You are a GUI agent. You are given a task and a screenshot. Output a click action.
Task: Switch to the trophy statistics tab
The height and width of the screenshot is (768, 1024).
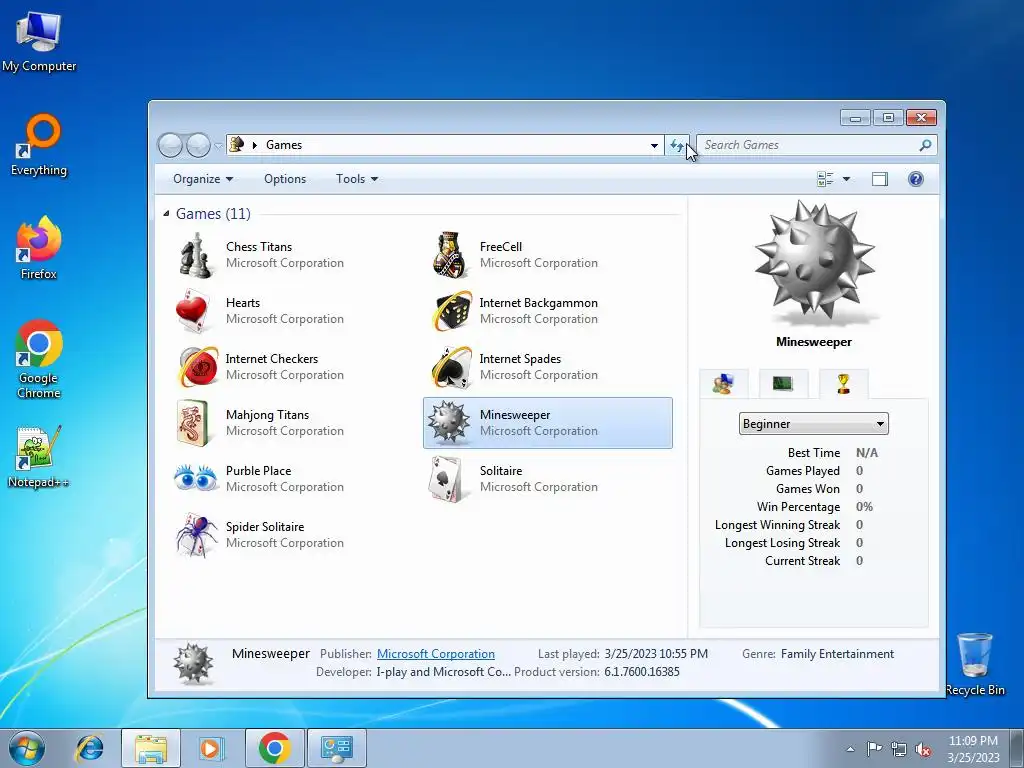(843, 384)
